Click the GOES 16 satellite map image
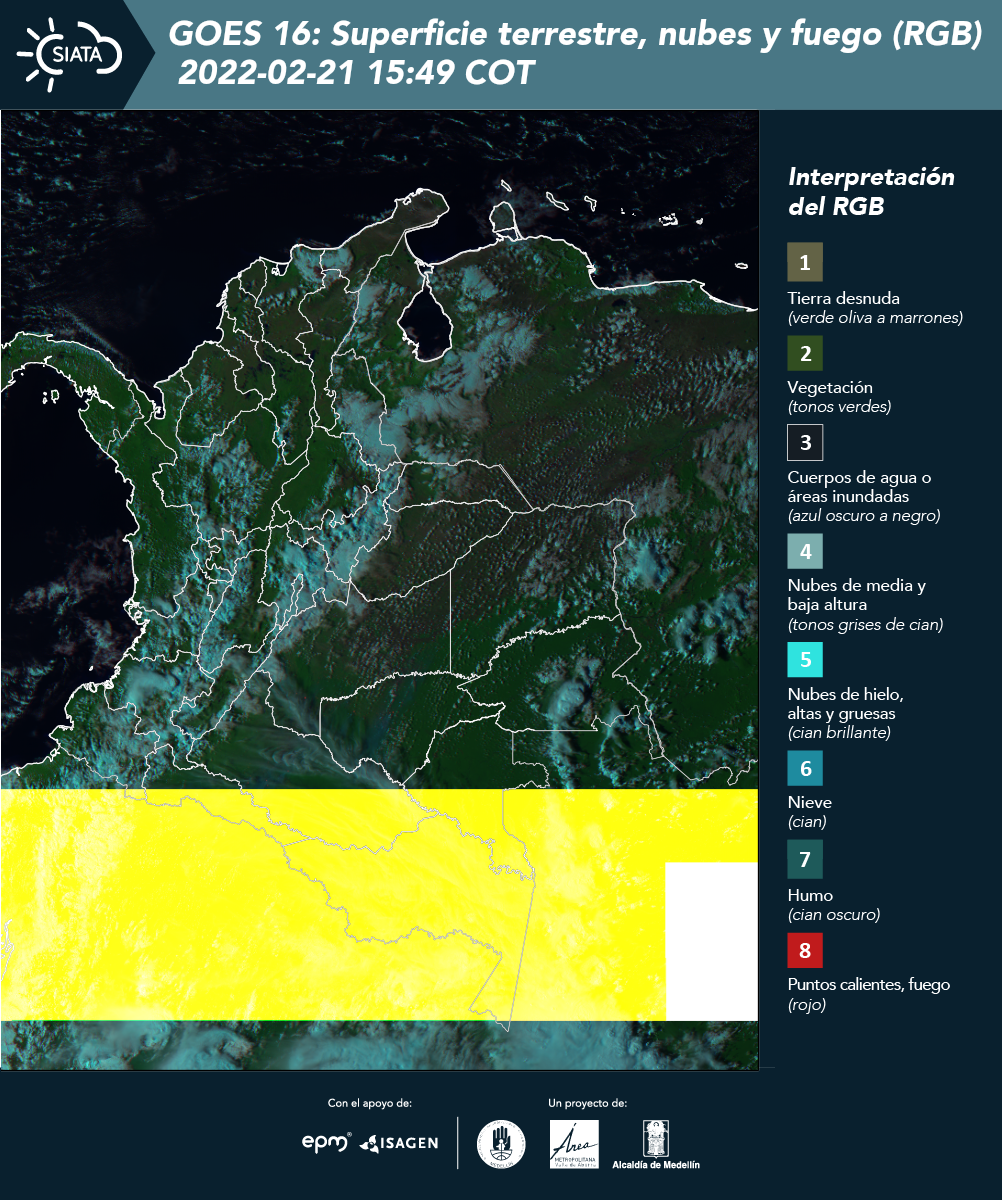 click(x=380, y=590)
